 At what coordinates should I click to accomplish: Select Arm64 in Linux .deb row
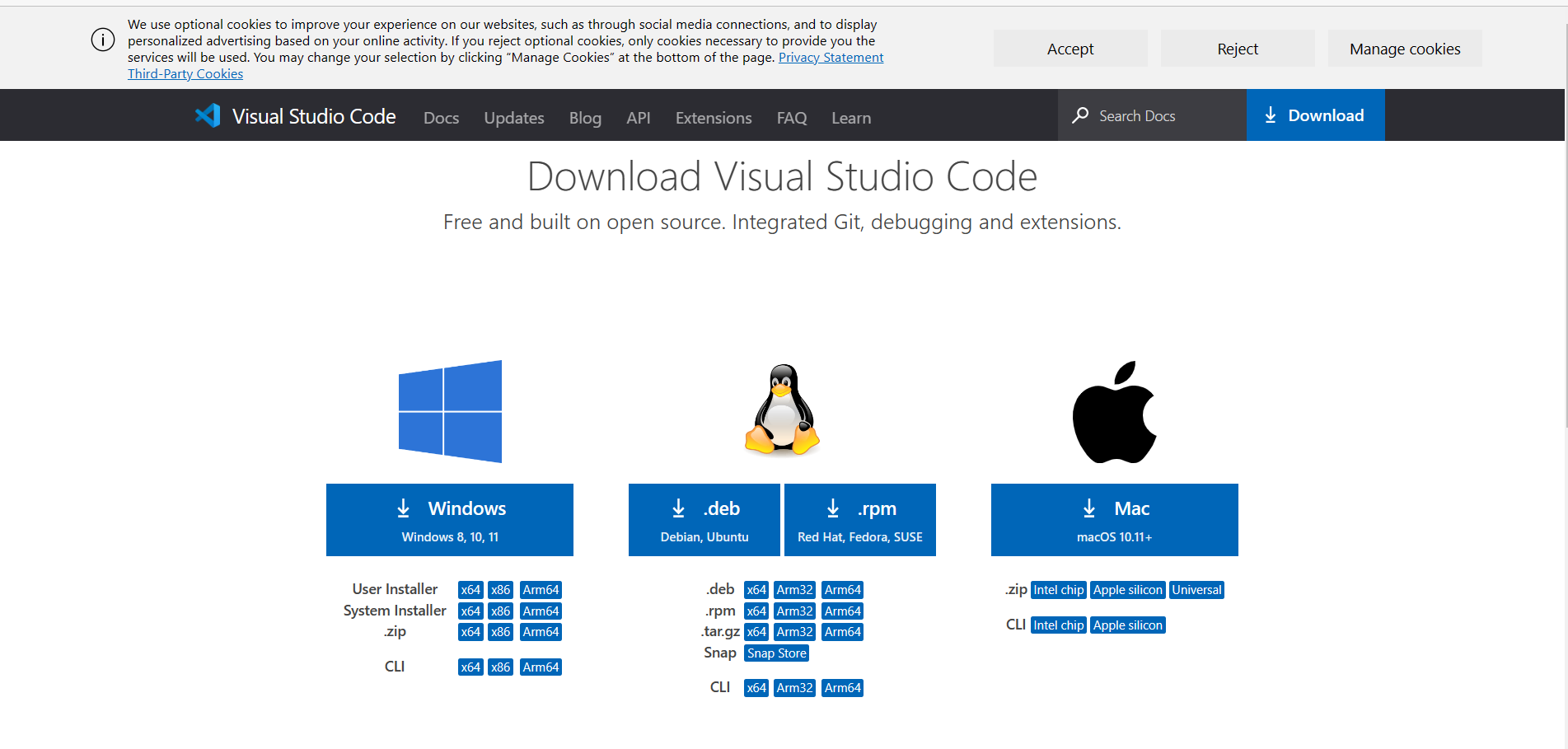click(843, 590)
